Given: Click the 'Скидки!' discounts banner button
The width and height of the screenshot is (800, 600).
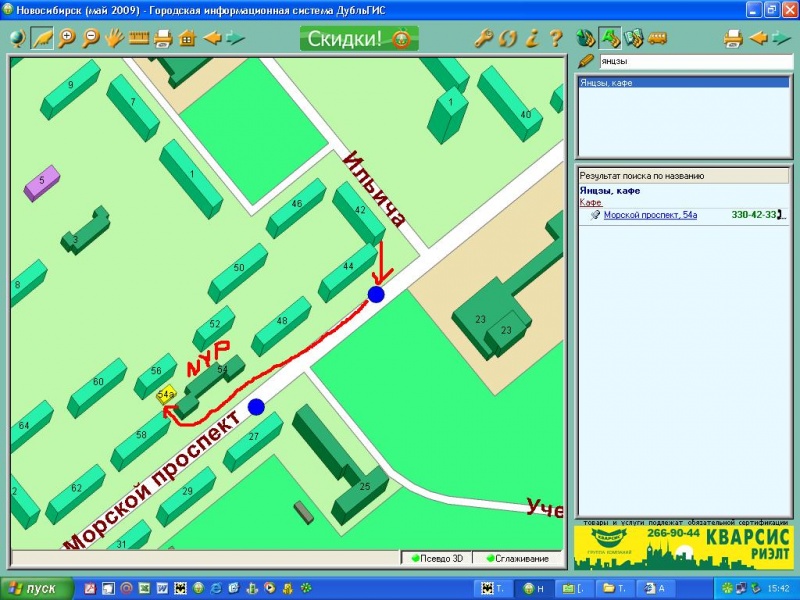Looking at the screenshot, I should pyautogui.click(x=359, y=39).
